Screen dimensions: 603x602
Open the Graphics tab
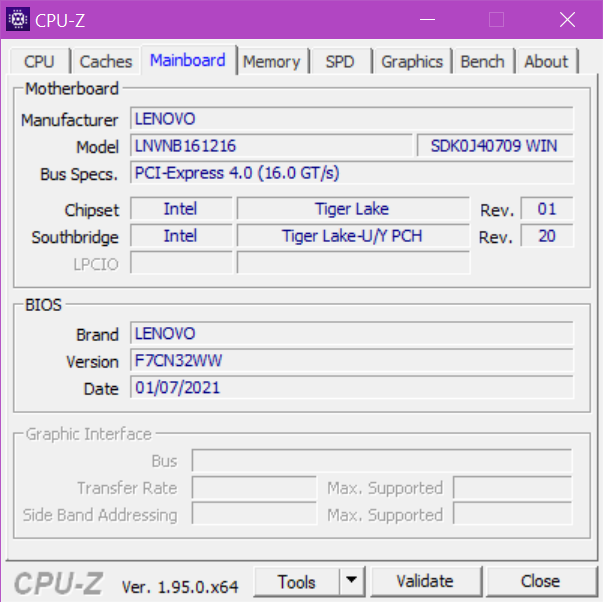click(x=411, y=62)
